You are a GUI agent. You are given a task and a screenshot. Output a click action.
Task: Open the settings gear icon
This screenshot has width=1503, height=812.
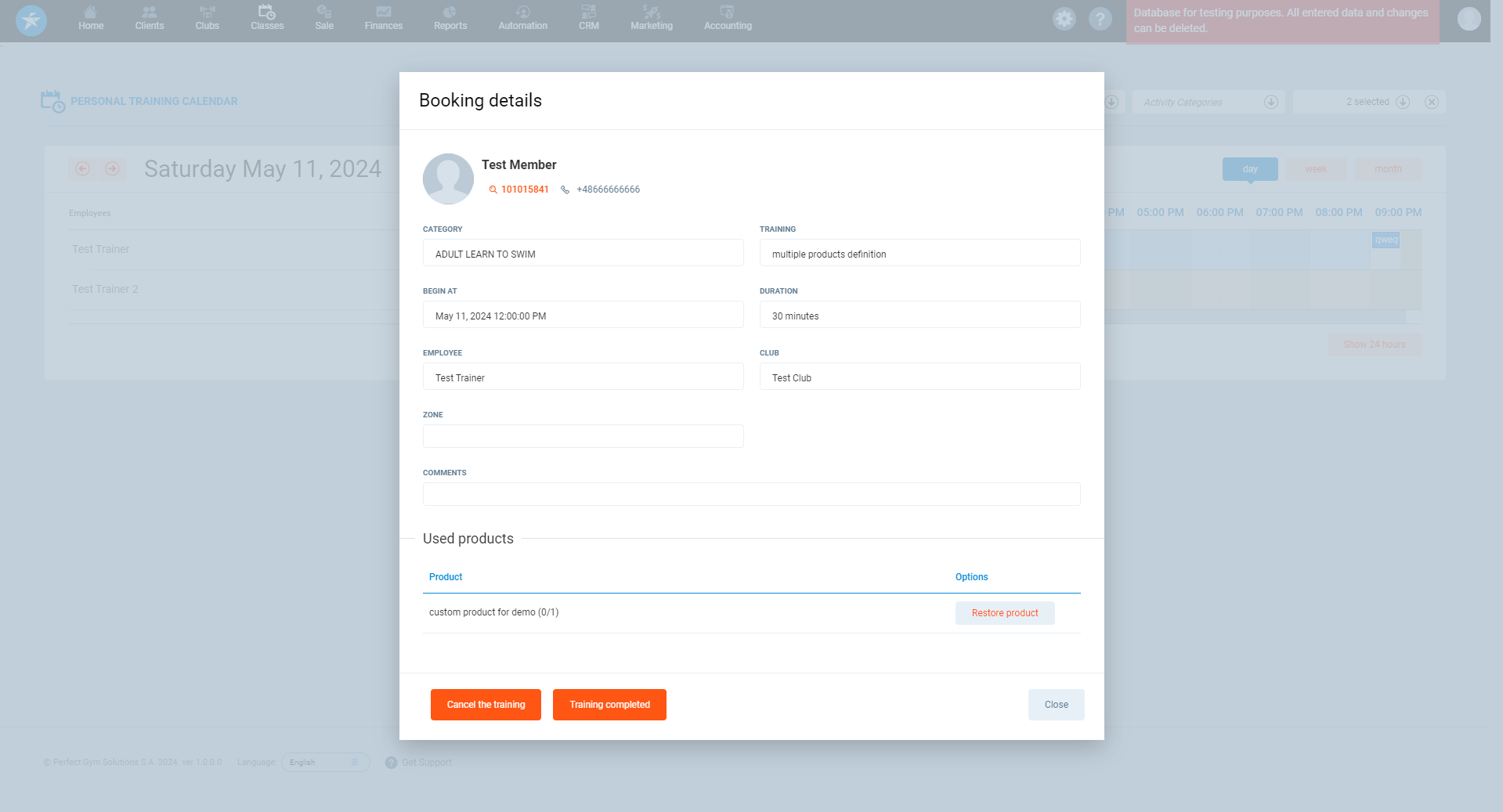(1064, 19)
